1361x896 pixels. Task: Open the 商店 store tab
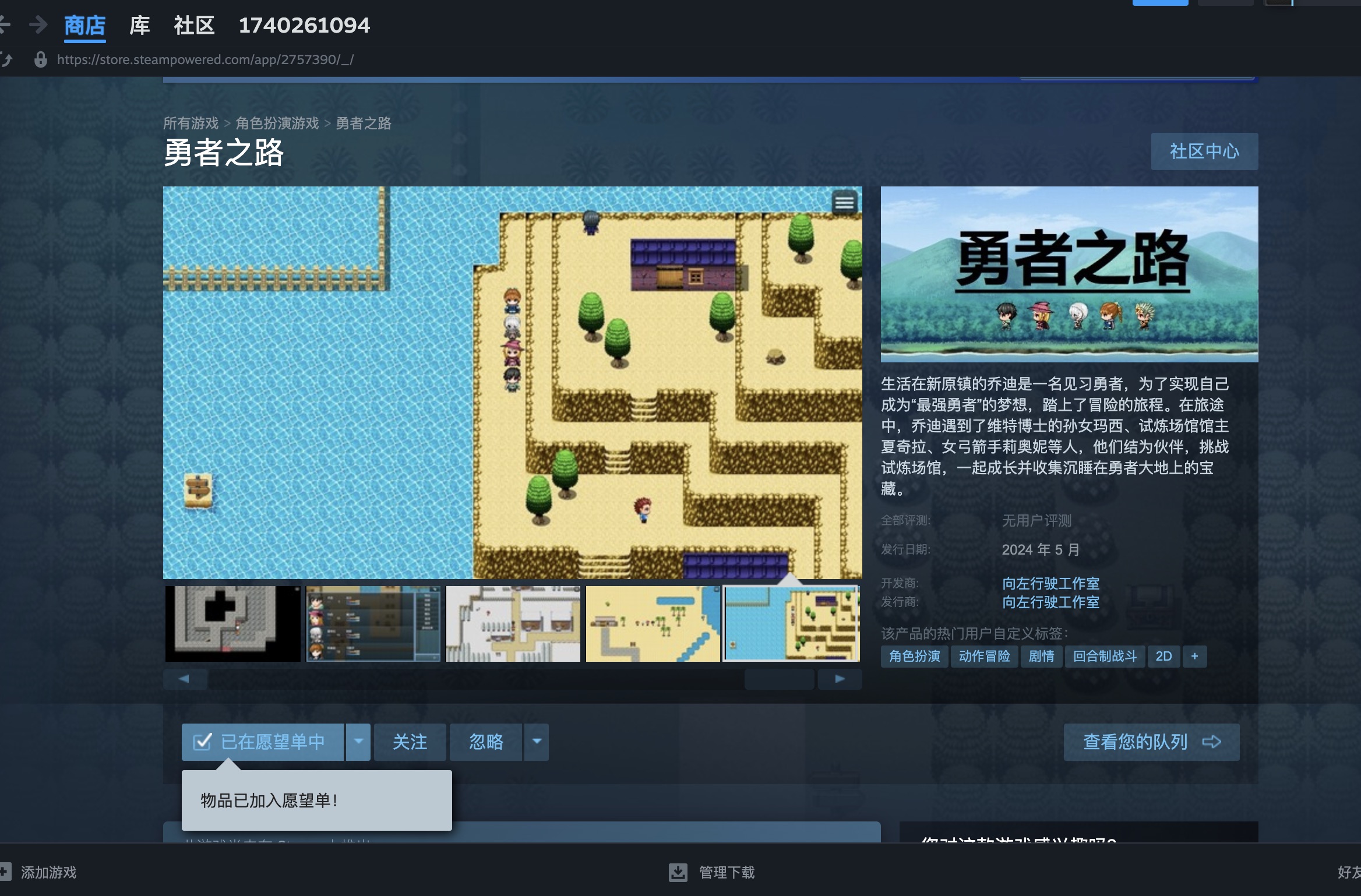tap(84, 26)
